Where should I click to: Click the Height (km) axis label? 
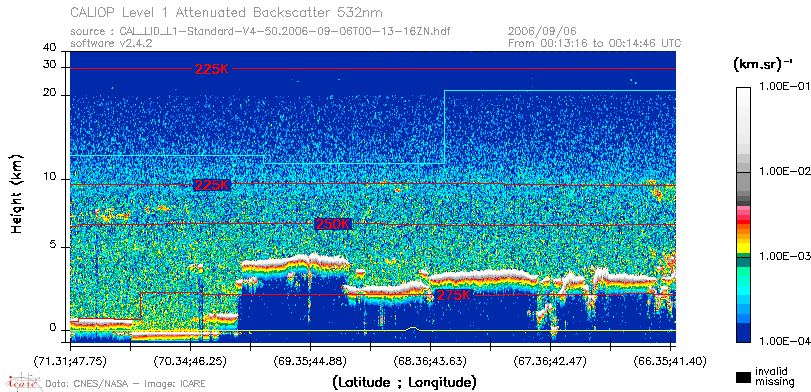click(17, 193)
